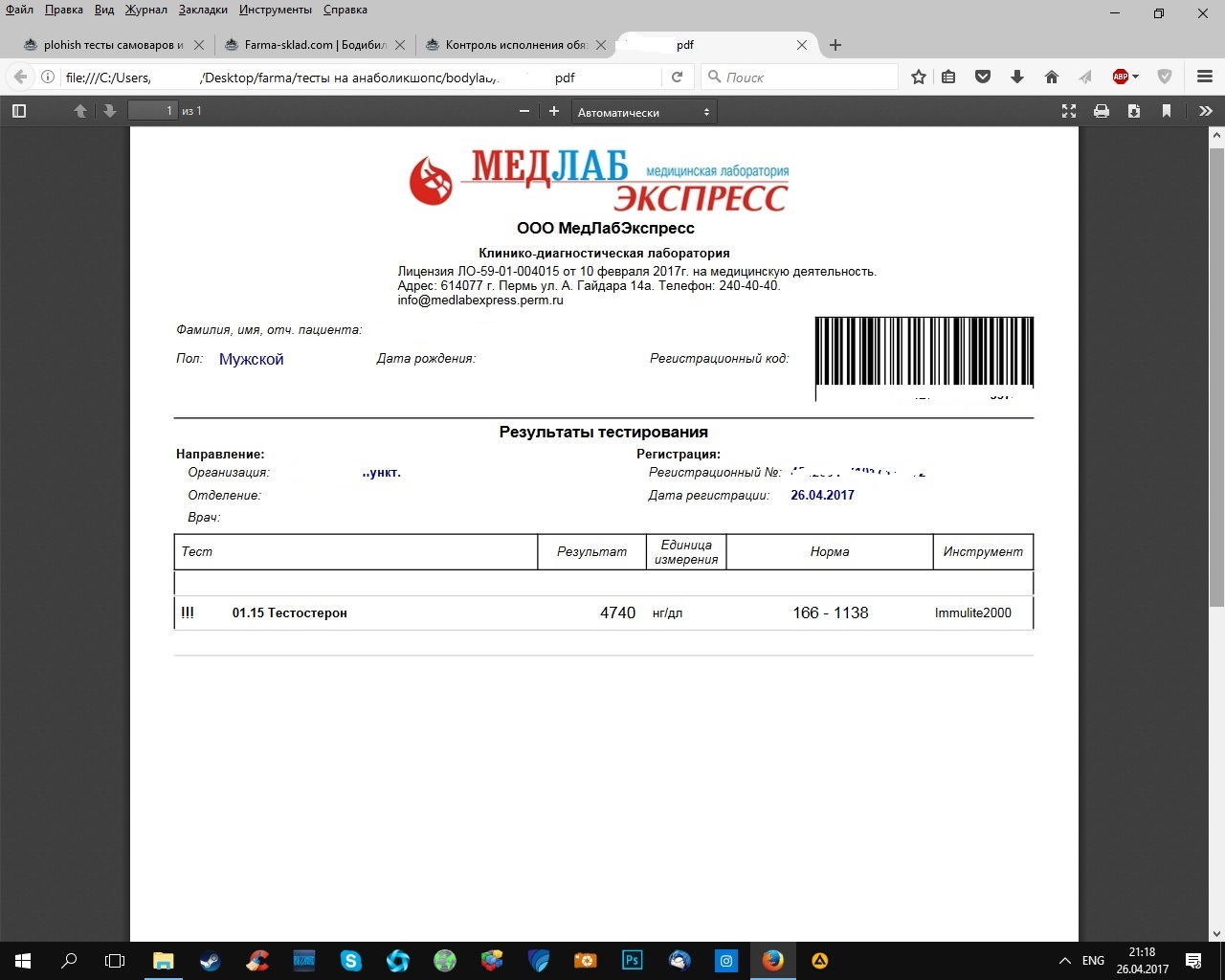Open Firefox downloads list
Image resolution: width=1225 pixels, height=980 pixels.
[1017, 77]
